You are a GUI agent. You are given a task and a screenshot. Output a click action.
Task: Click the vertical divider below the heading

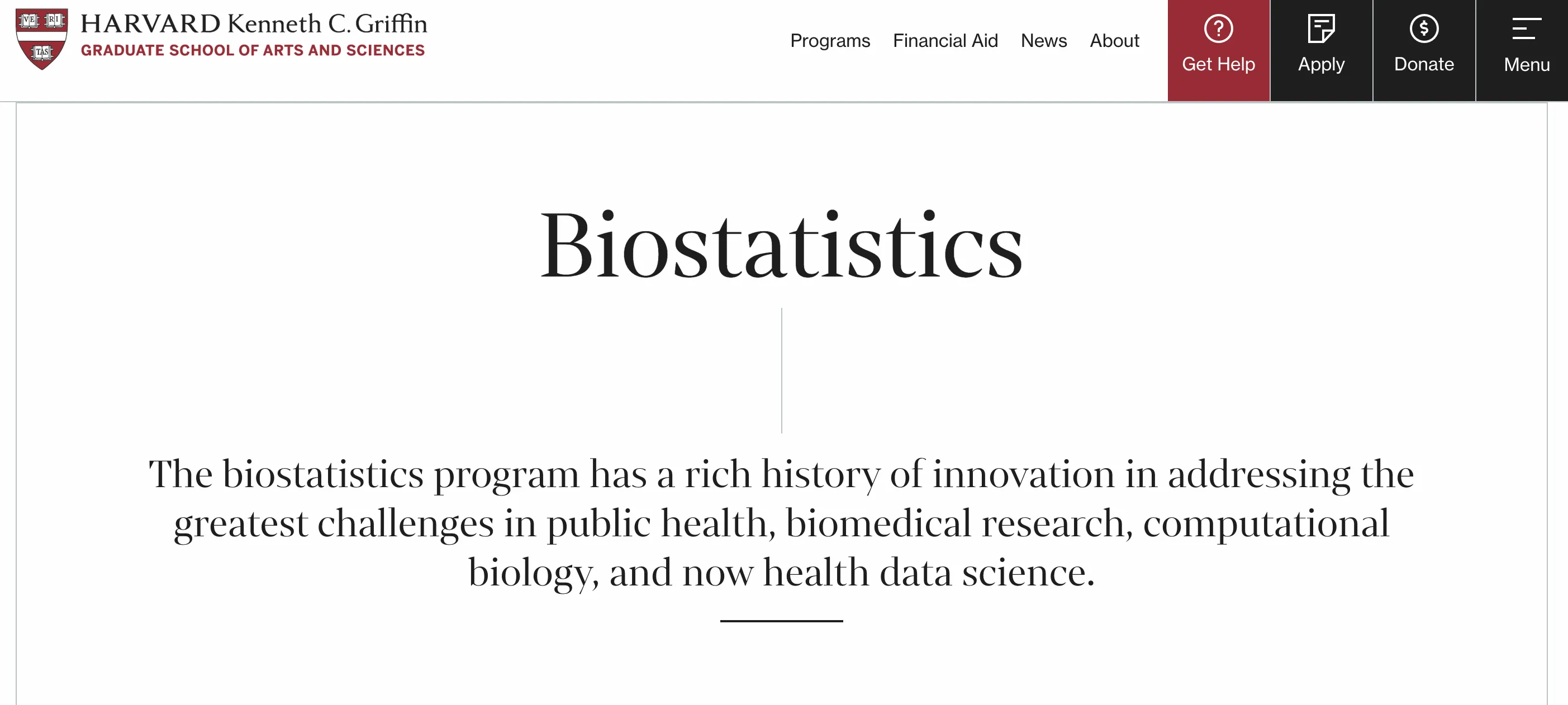782,370
